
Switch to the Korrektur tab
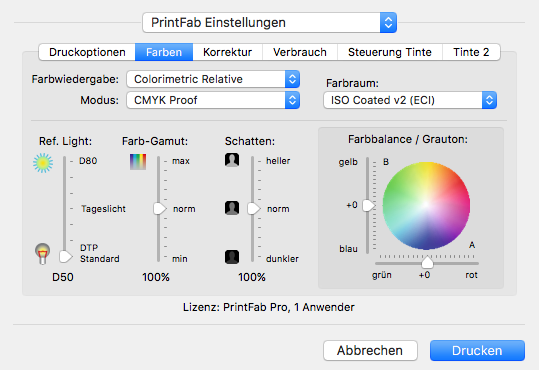click(x=228, y=52)
